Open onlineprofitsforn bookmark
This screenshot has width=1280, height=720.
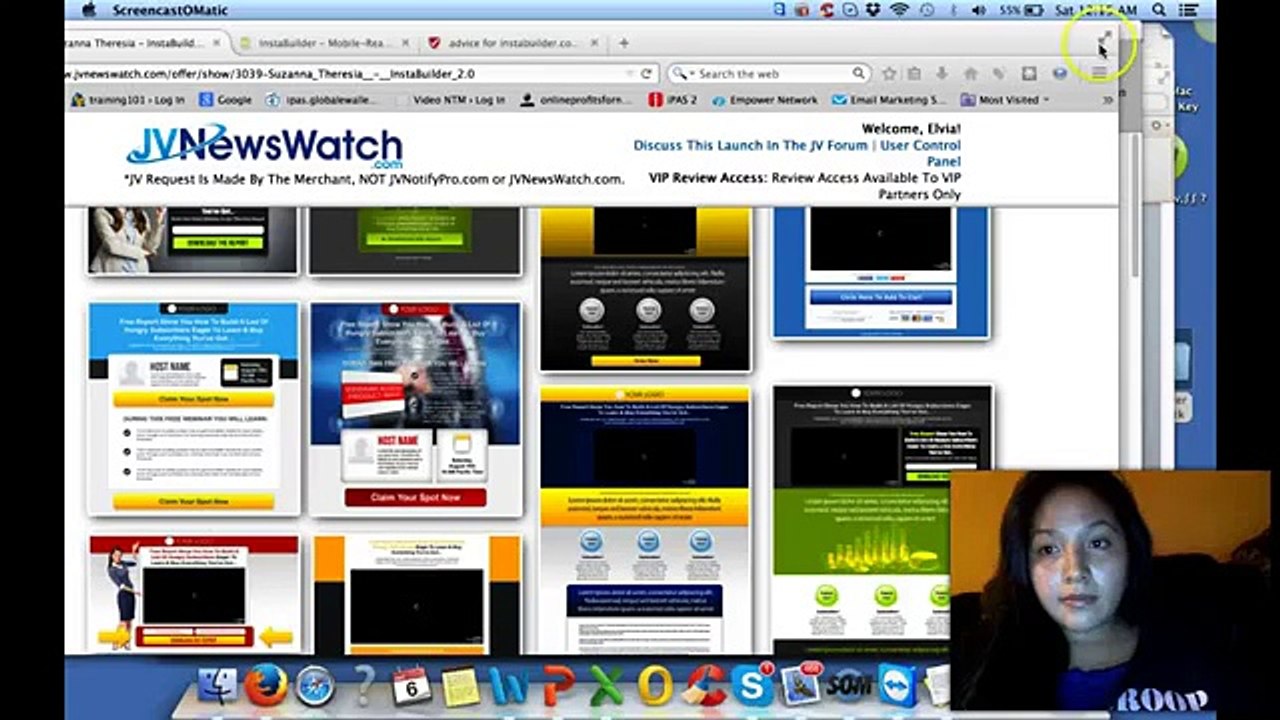tap(577, 100)
